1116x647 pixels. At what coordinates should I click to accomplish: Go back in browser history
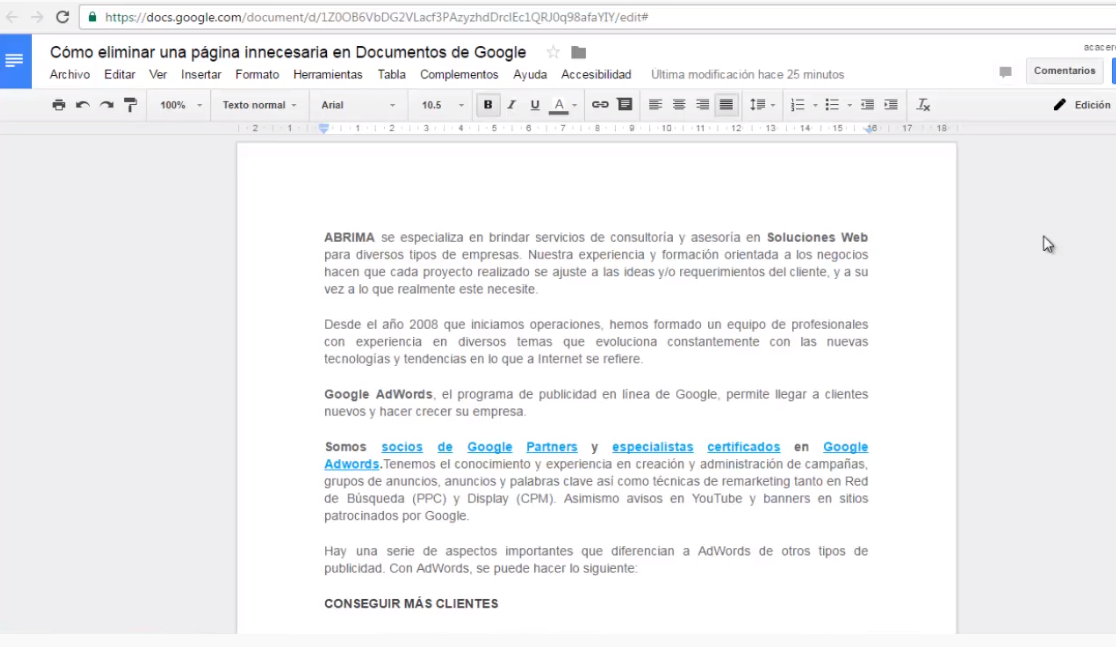click(12, 16)
